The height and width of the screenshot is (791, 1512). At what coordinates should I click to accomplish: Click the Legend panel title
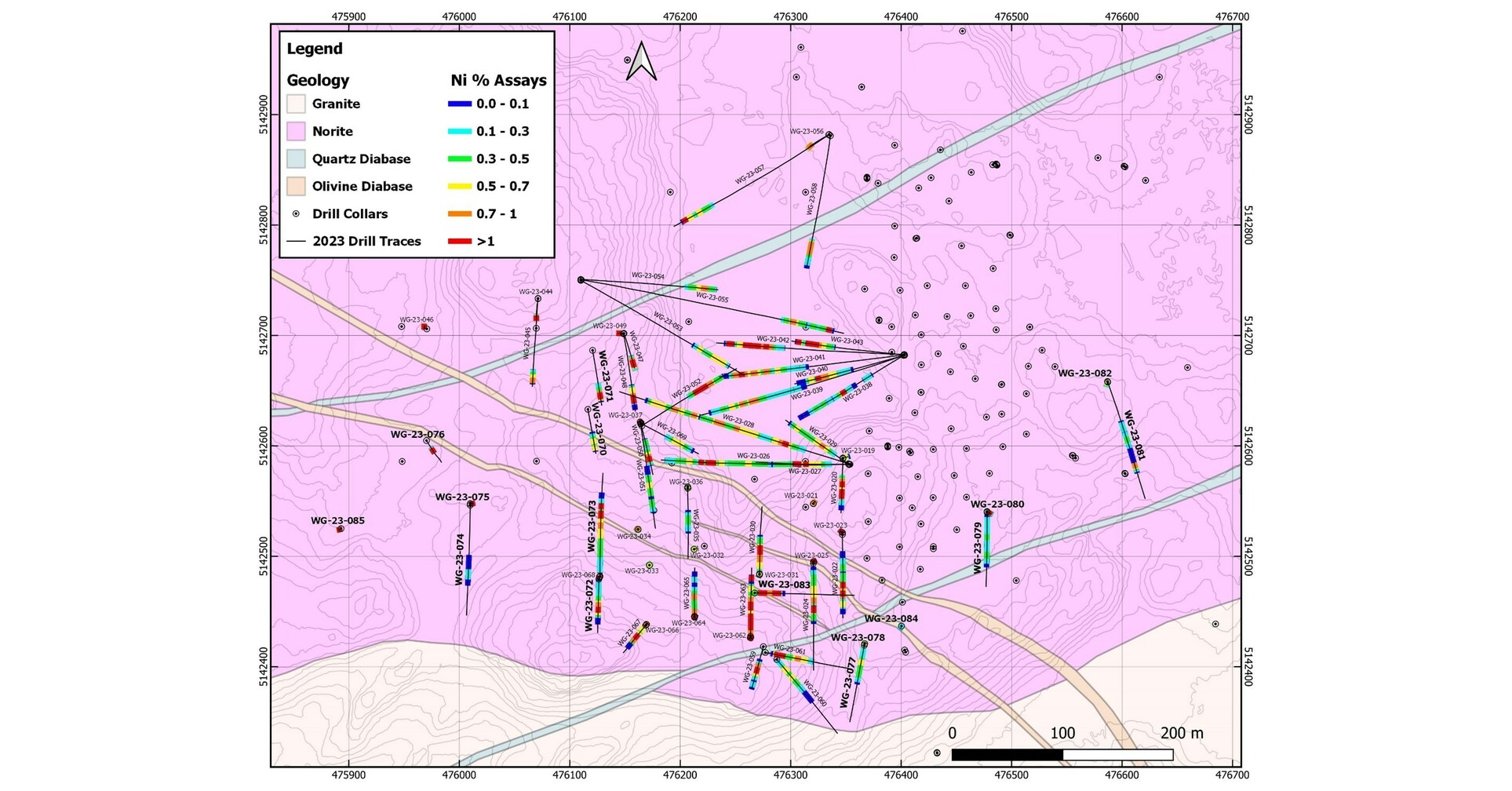314,48
